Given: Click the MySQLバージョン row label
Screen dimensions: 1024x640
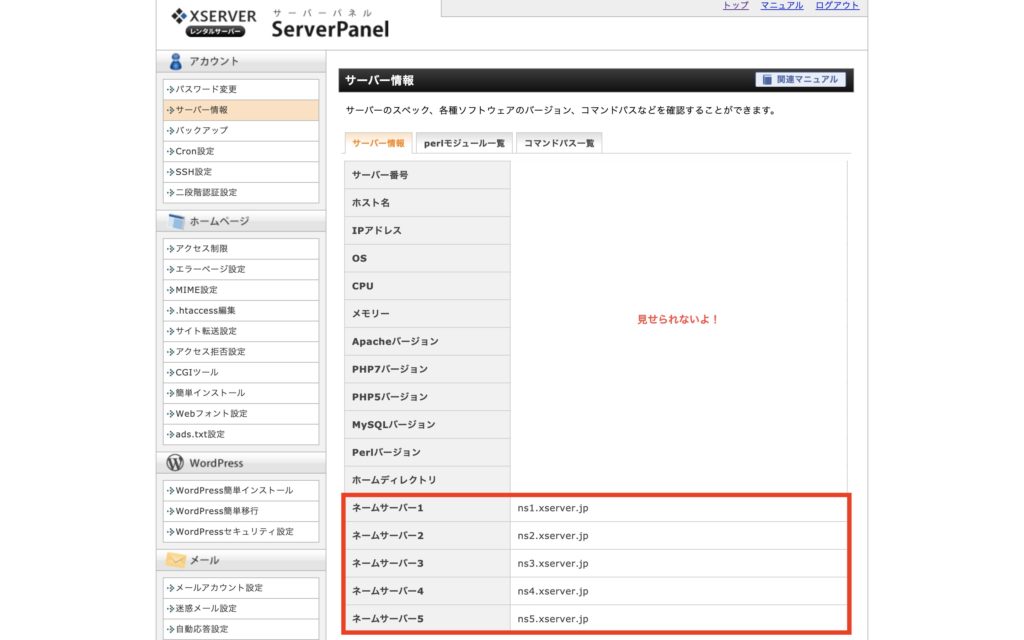Looking at the screenshot, I should tap(394, 425).
